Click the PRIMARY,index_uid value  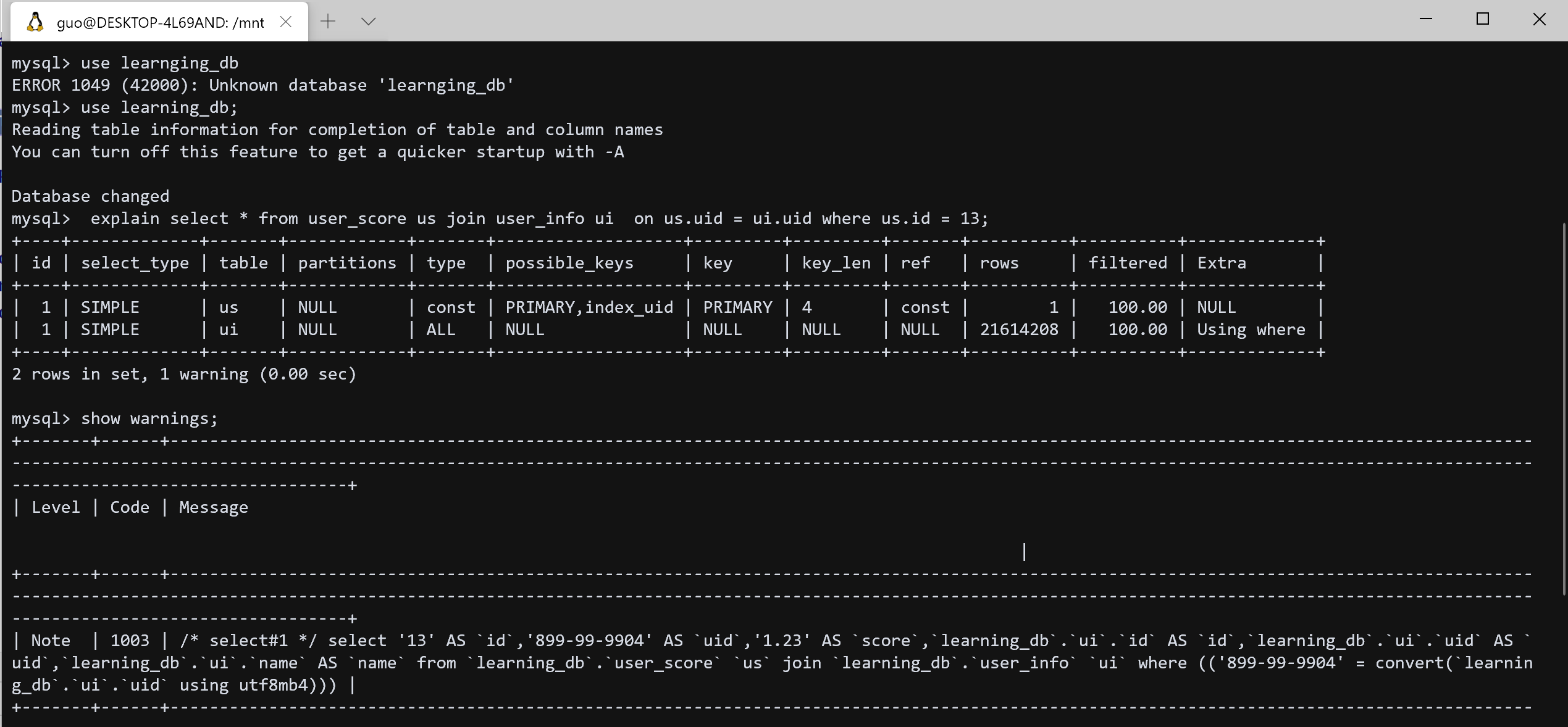pos(589,307)
